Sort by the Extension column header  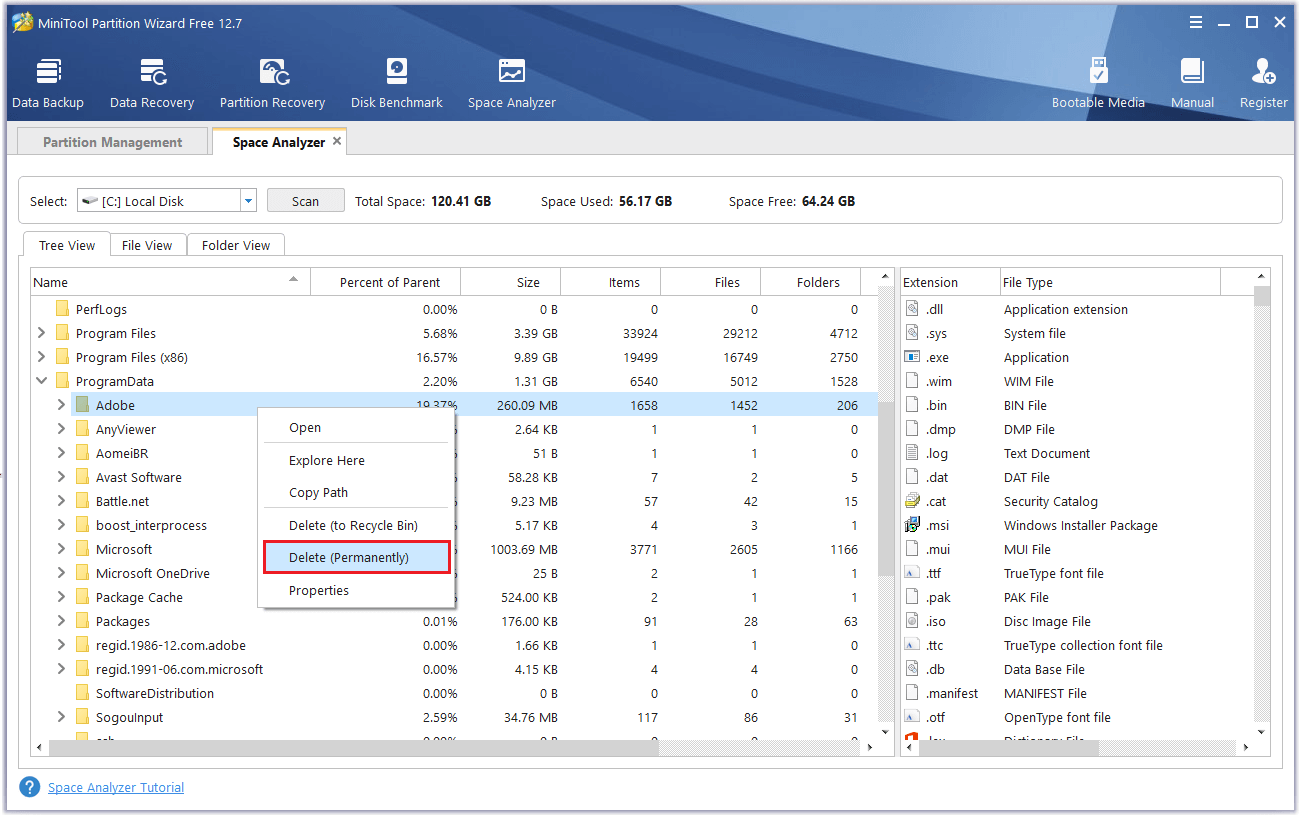click(x=950, y=282)
